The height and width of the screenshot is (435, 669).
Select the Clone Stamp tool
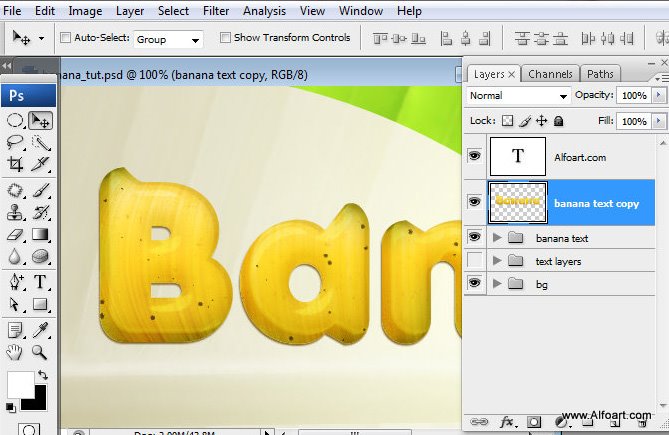click(16, 212)
